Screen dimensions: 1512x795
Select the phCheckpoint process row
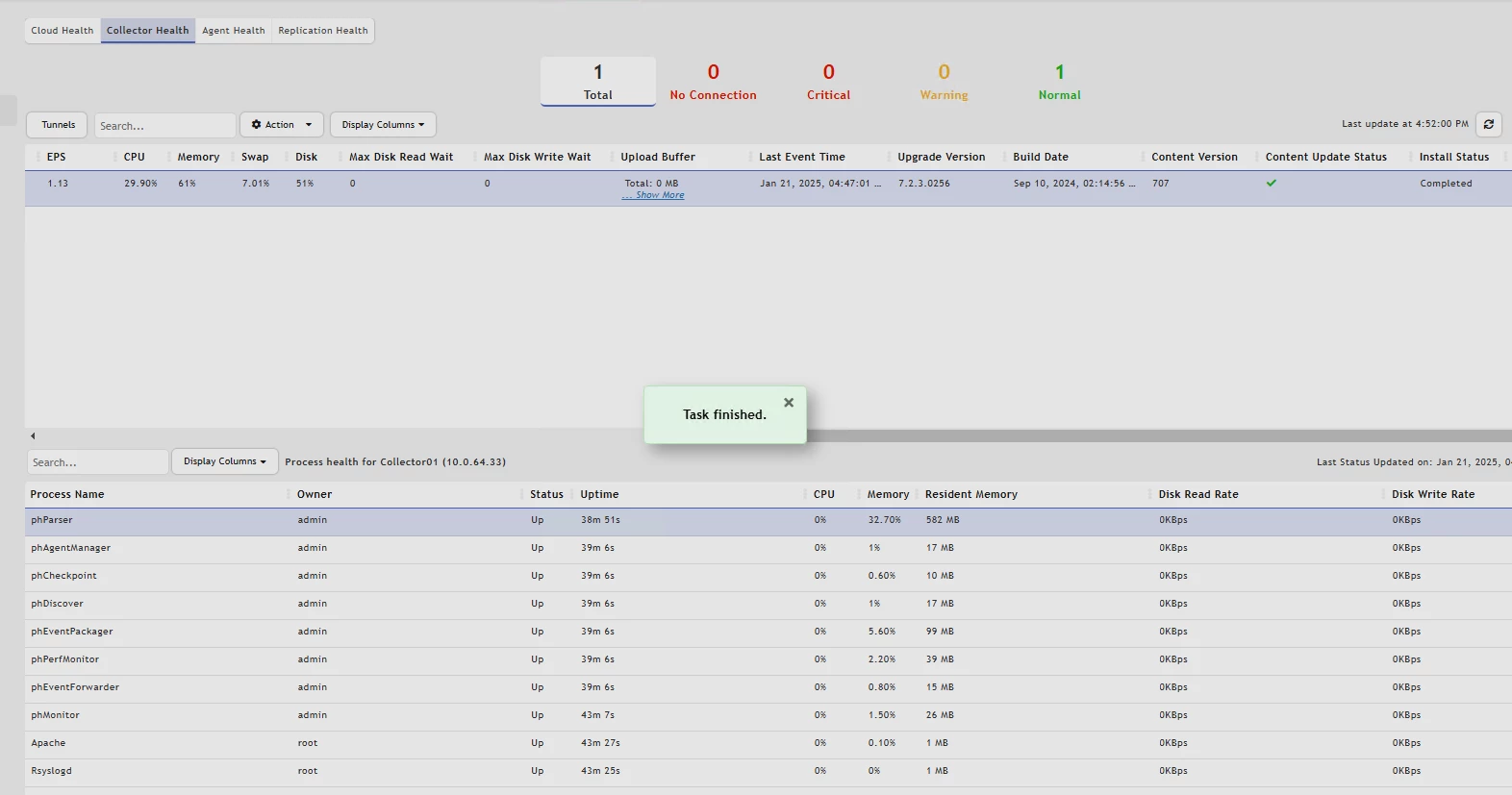click(769, 577)
